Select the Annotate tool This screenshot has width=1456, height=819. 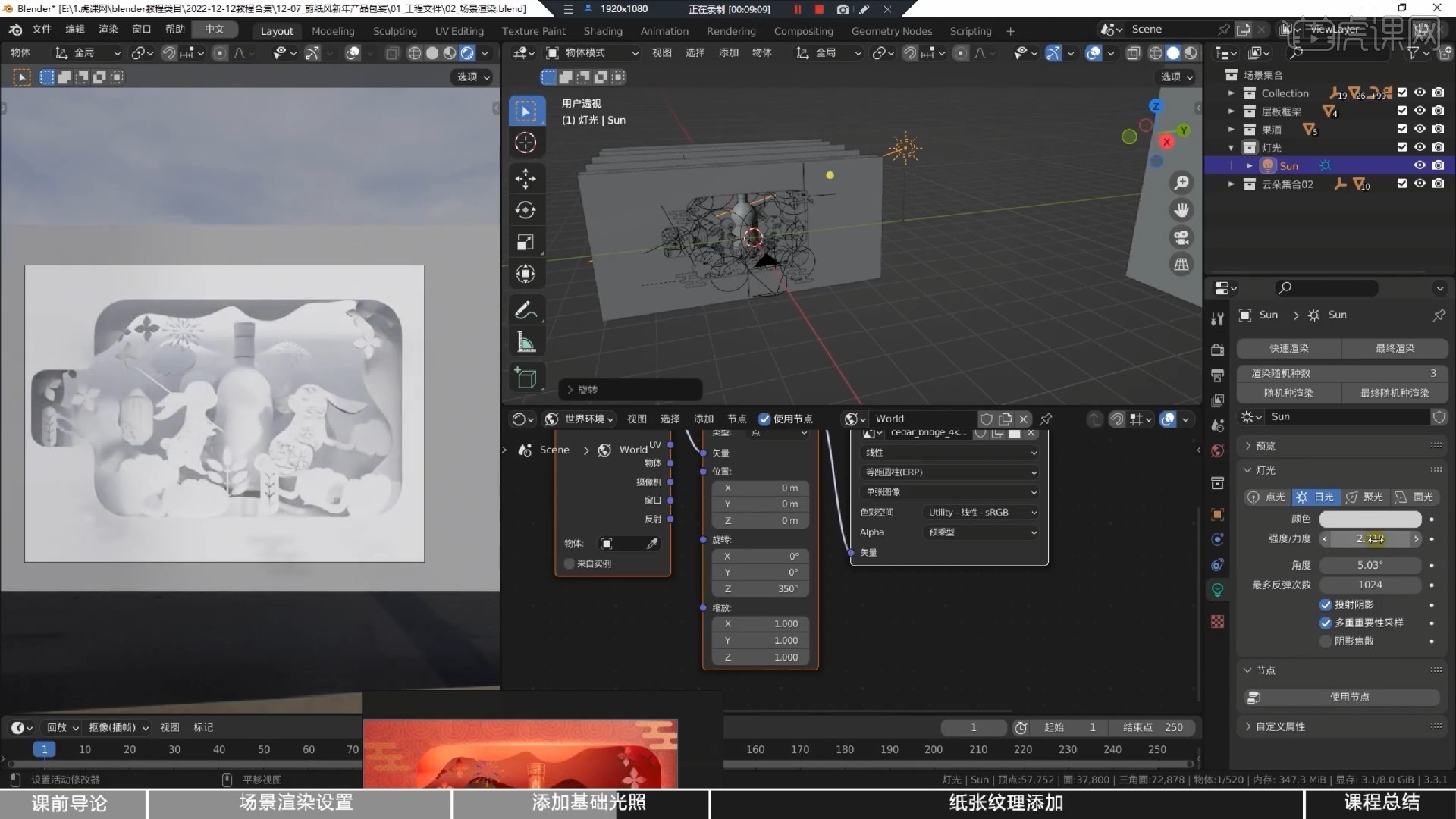point(526,310)
